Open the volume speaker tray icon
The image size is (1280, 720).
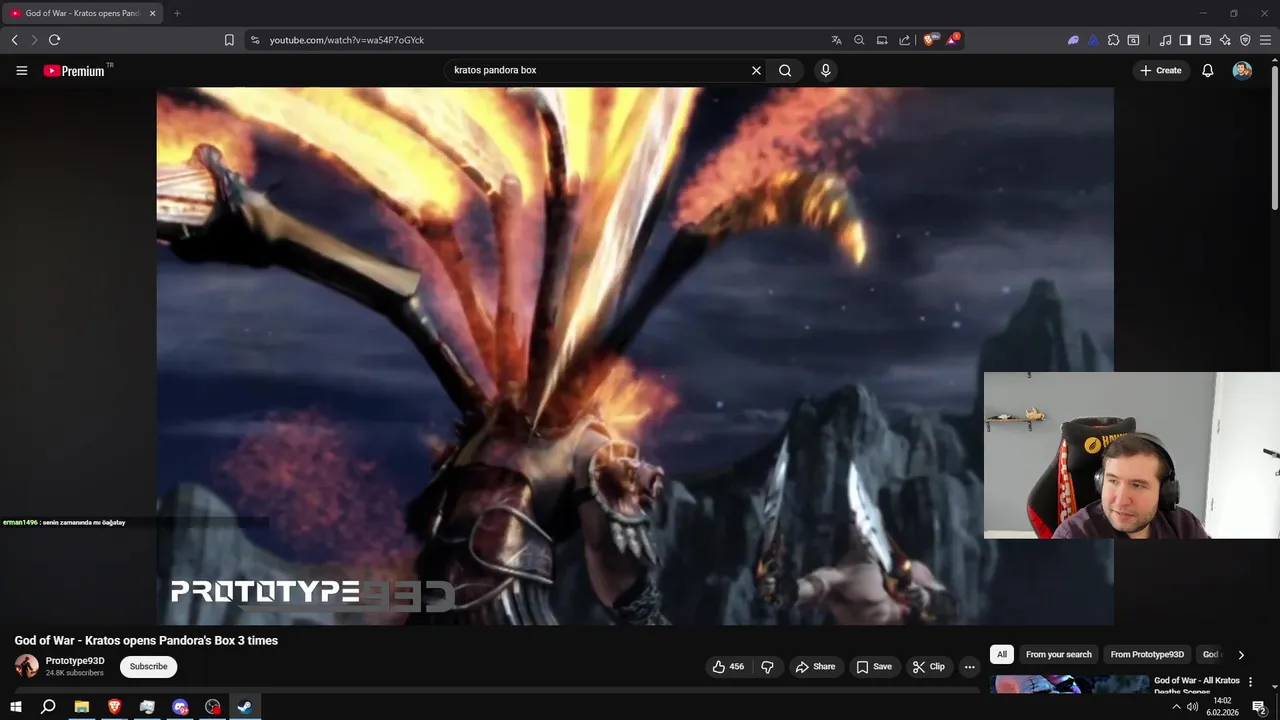tap(1193, 707)
